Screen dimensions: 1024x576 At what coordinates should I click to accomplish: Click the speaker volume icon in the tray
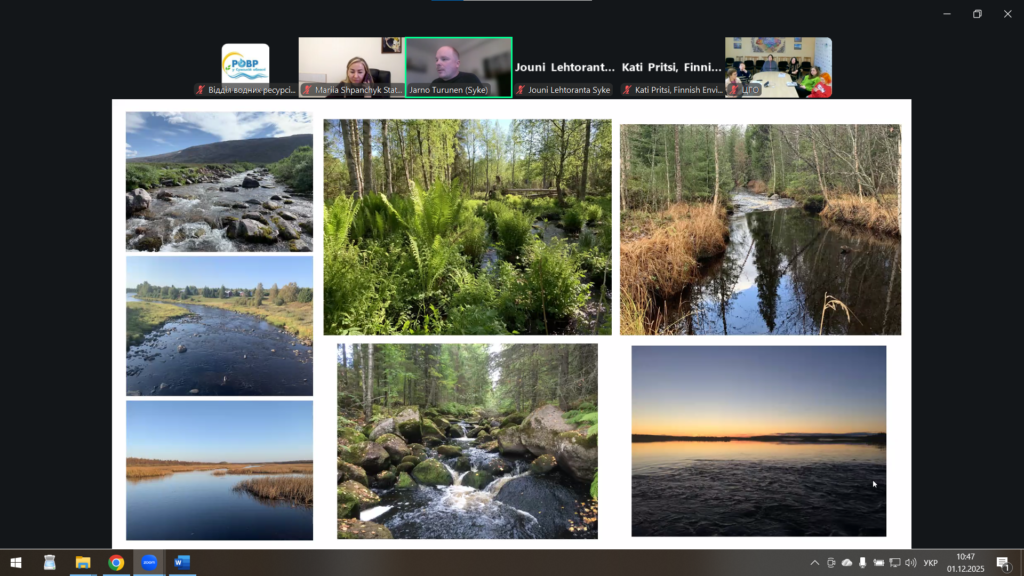click(910, 563)
